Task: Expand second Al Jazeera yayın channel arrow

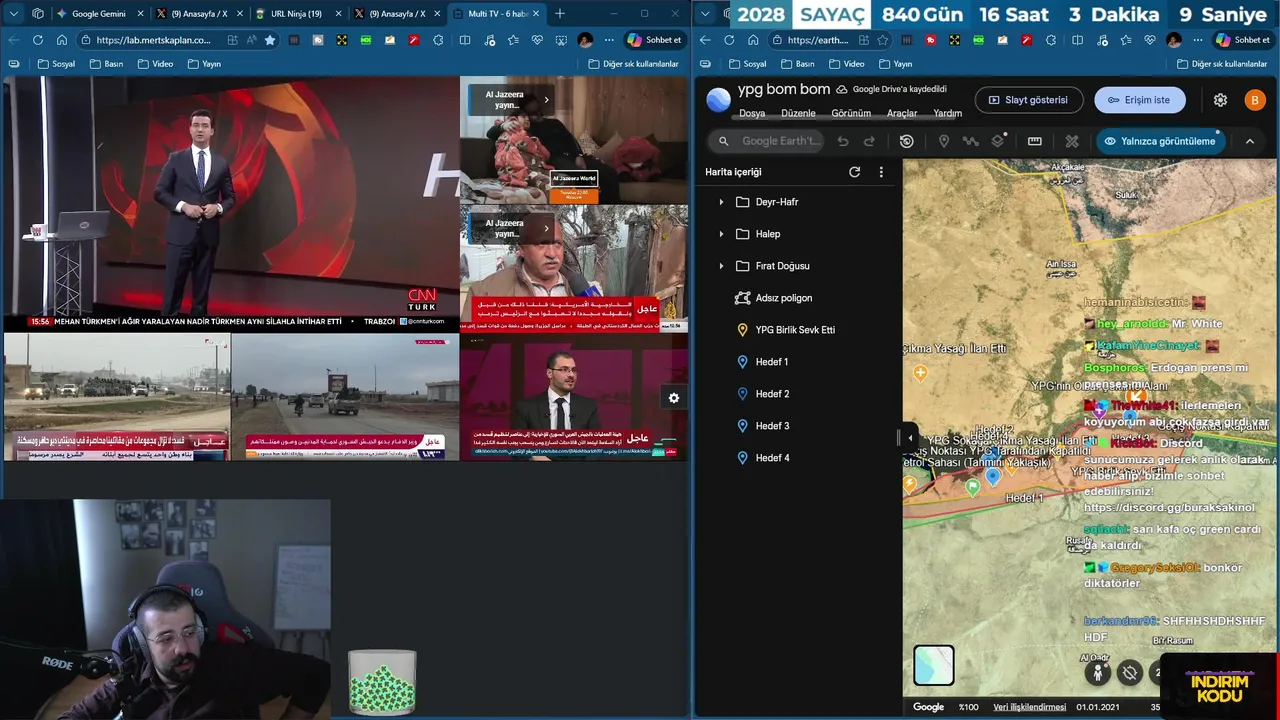Action: (546, 229)
